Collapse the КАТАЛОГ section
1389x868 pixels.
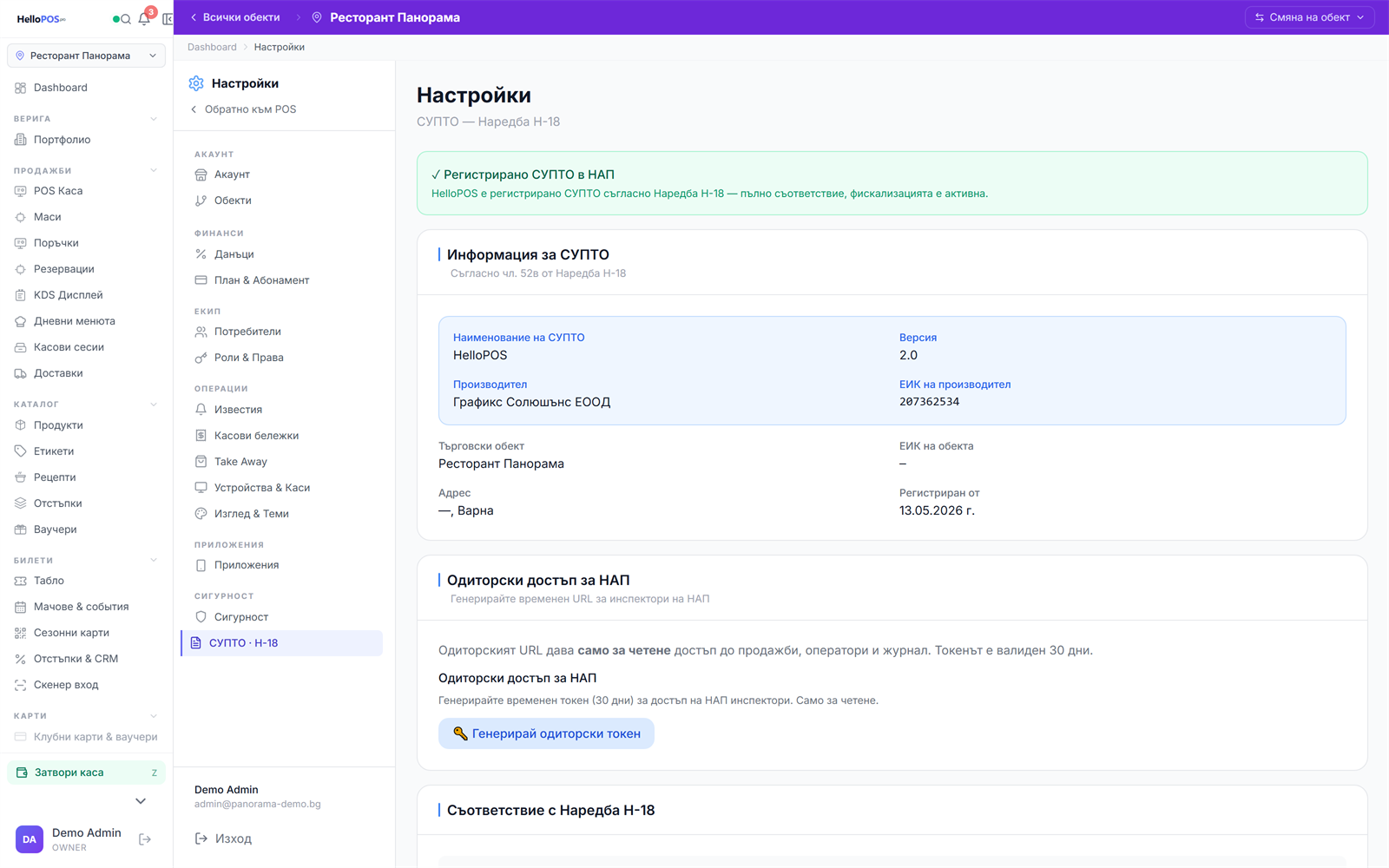tap(154, 404)
